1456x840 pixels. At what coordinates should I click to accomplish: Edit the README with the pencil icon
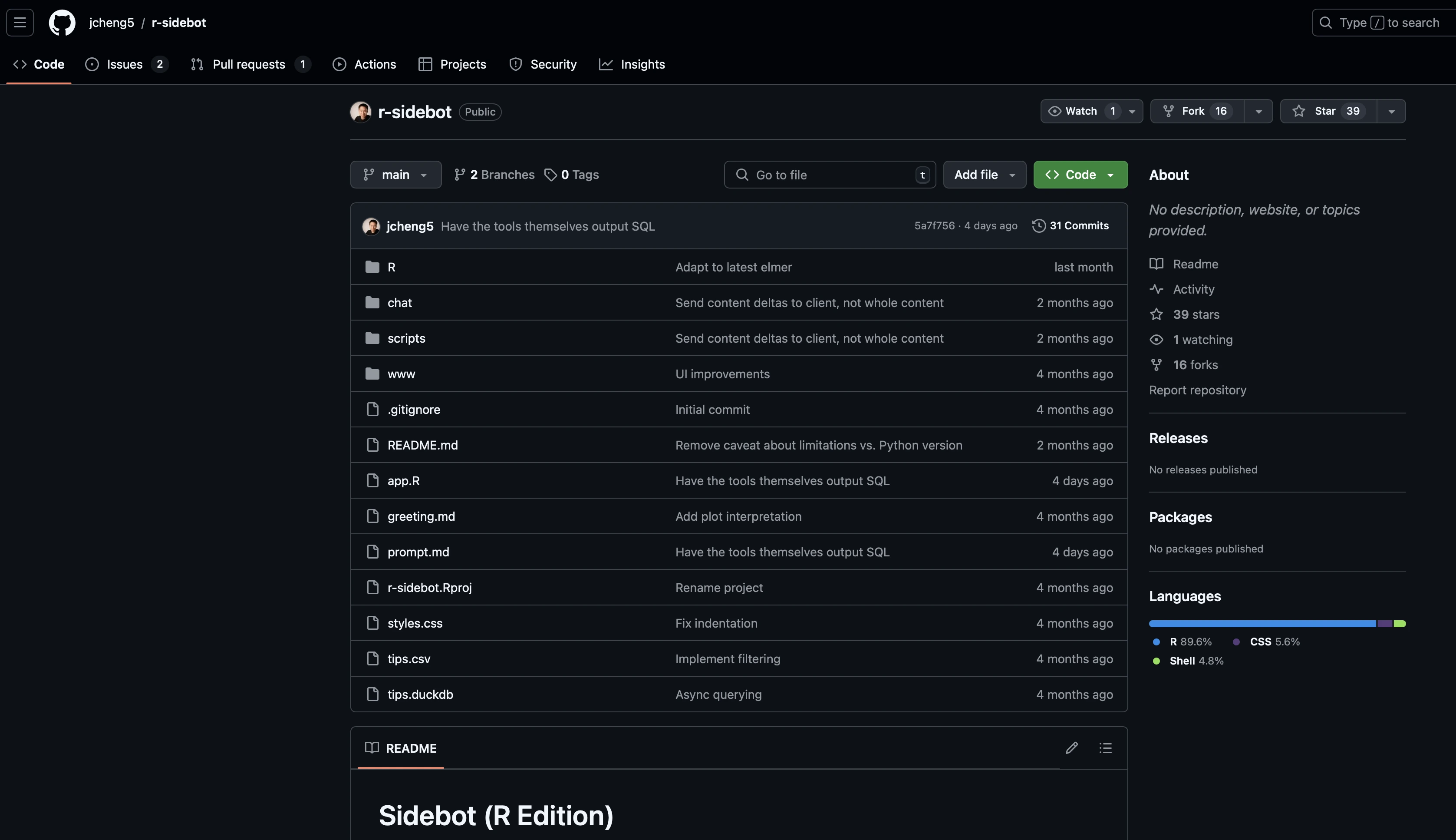1071,747
